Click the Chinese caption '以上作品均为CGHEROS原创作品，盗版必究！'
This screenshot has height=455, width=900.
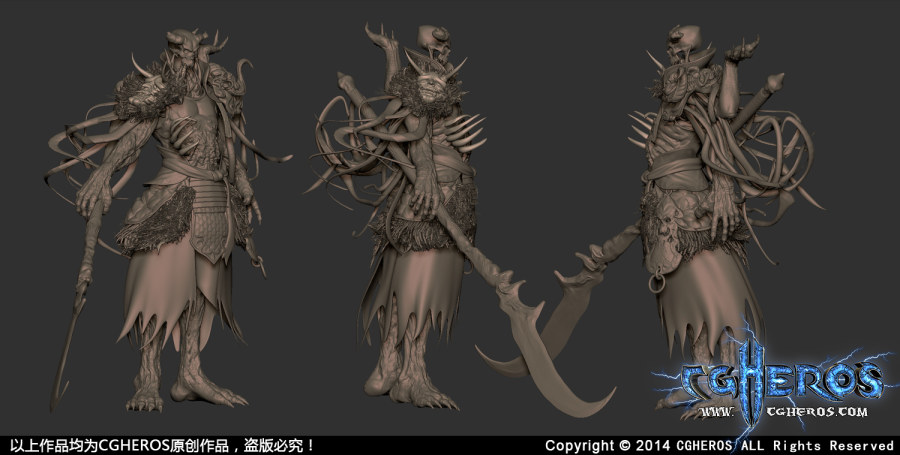(162, 445)
